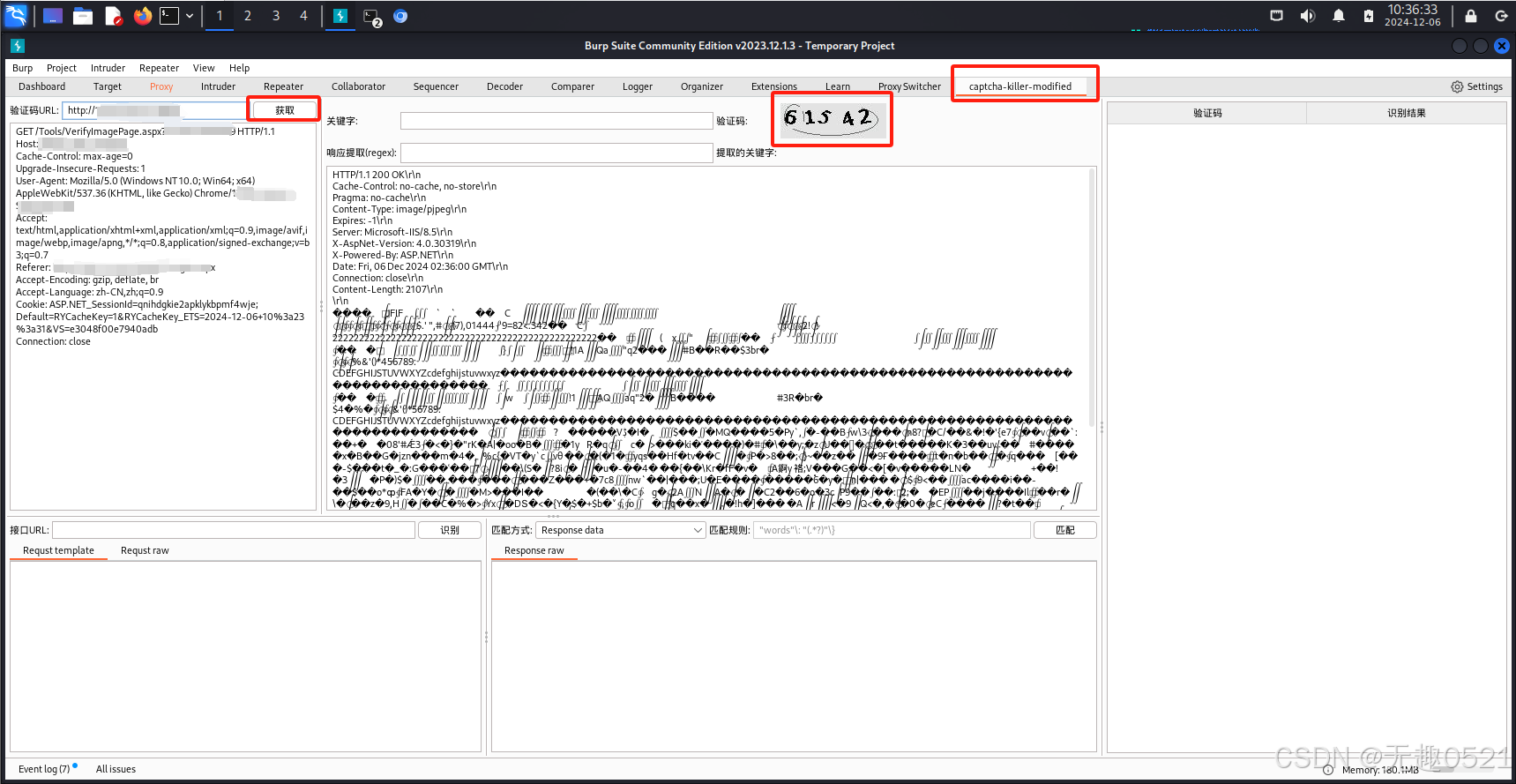Viewport: 1516px width, 784px height.
Task: Open the Proxy Switcher tab
Action: [909, 86]
